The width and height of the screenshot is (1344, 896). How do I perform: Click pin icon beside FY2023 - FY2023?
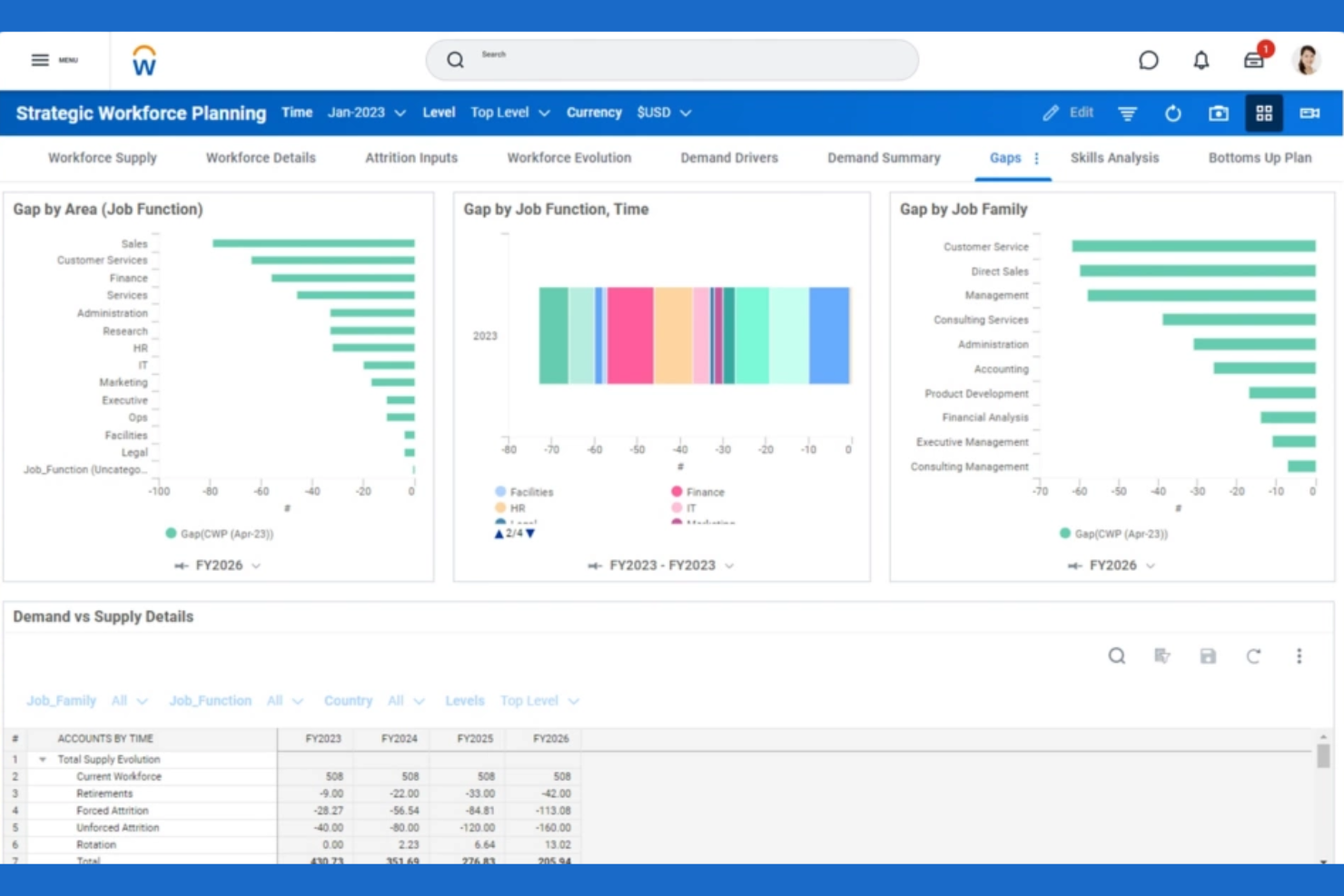pyautogui.click(x=595, y=566)
